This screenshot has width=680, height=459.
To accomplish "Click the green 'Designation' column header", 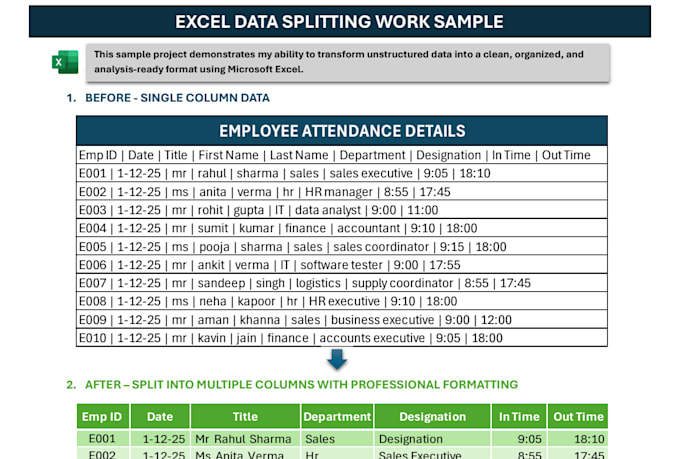I will click(432, 416).
